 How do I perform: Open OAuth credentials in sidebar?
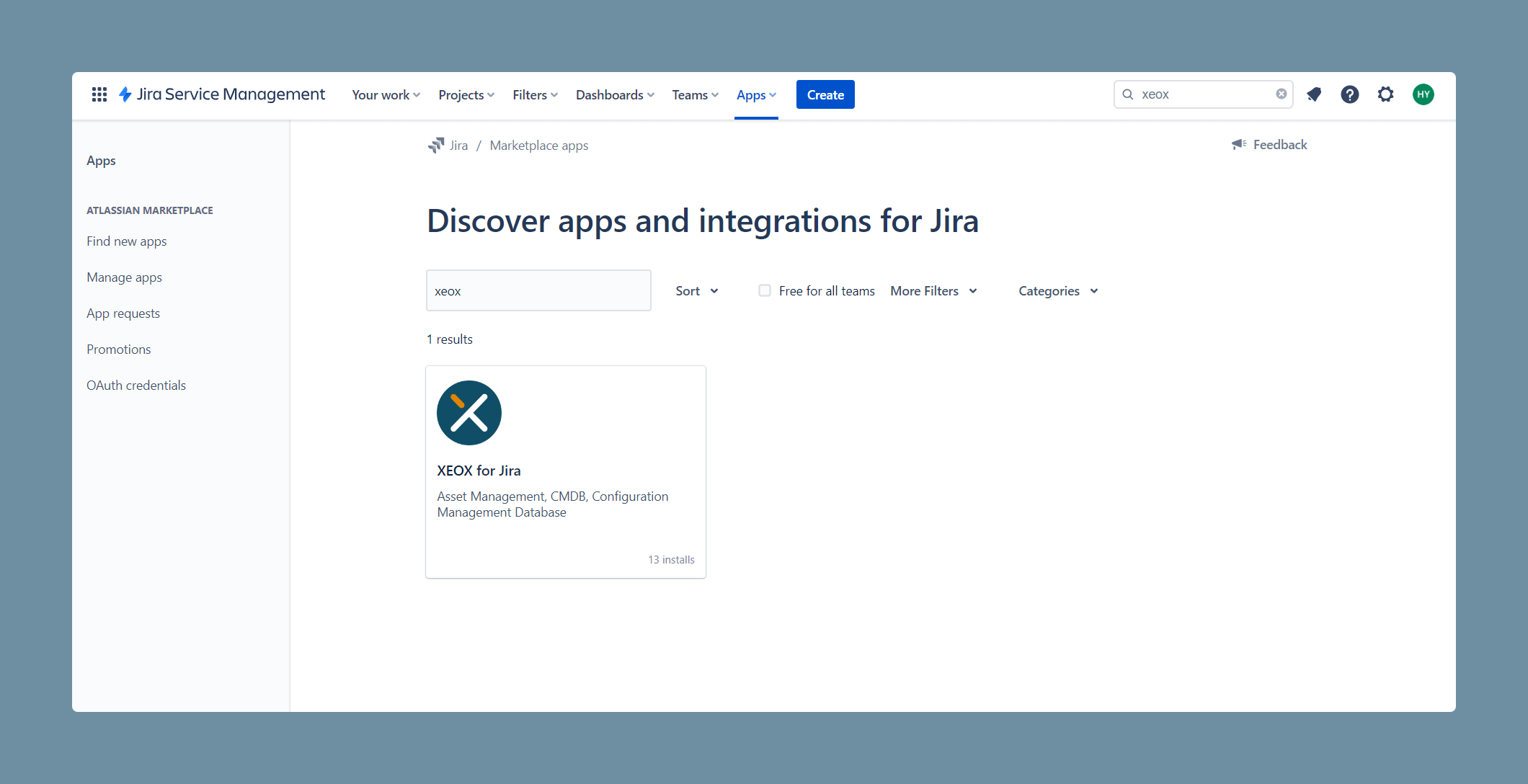point(136,386)
